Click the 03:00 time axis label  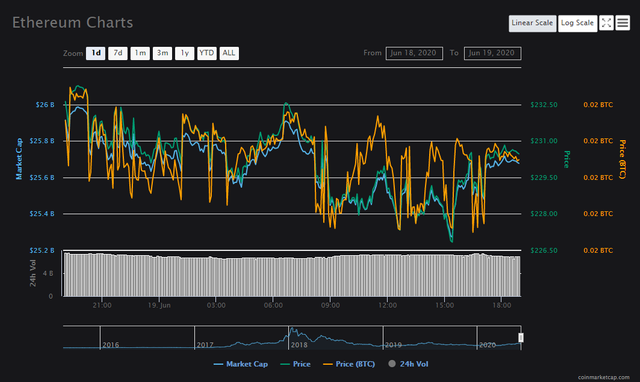click(216, 305)
